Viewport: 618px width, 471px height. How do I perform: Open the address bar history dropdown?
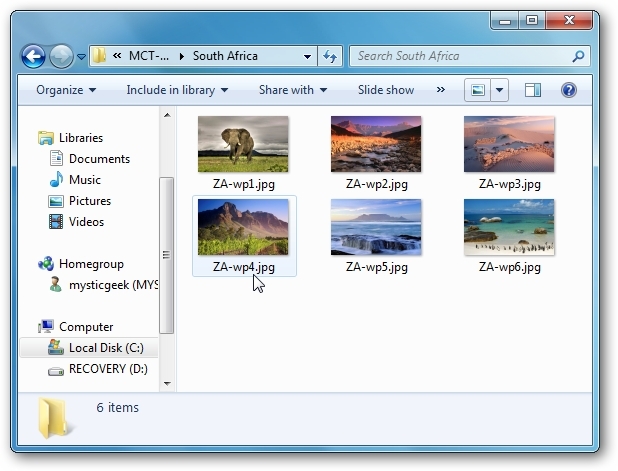[x=307, y=56]
